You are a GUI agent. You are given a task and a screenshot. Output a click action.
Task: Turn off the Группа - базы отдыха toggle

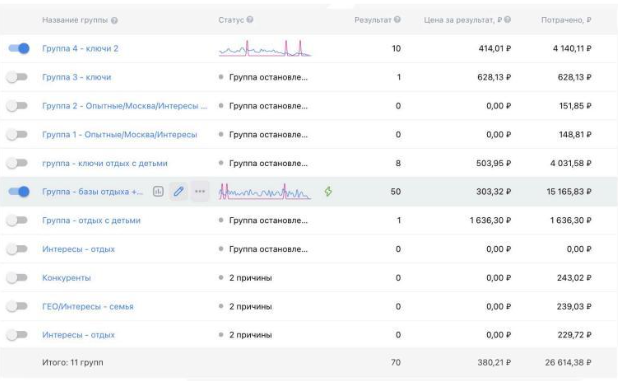(x=19, y=191)
